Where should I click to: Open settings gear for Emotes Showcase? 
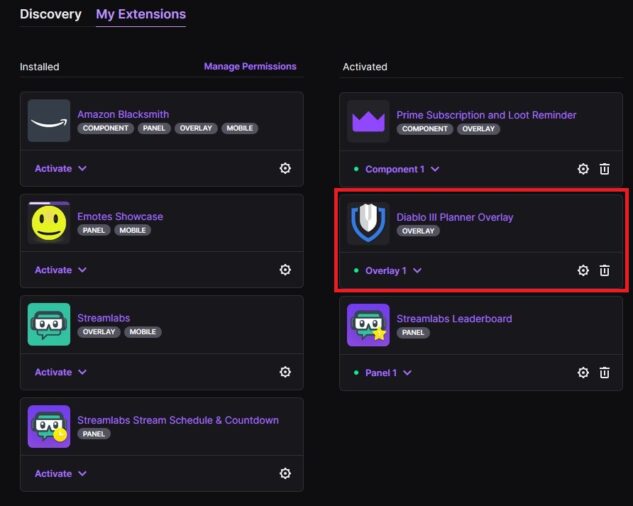pos(285,269)
